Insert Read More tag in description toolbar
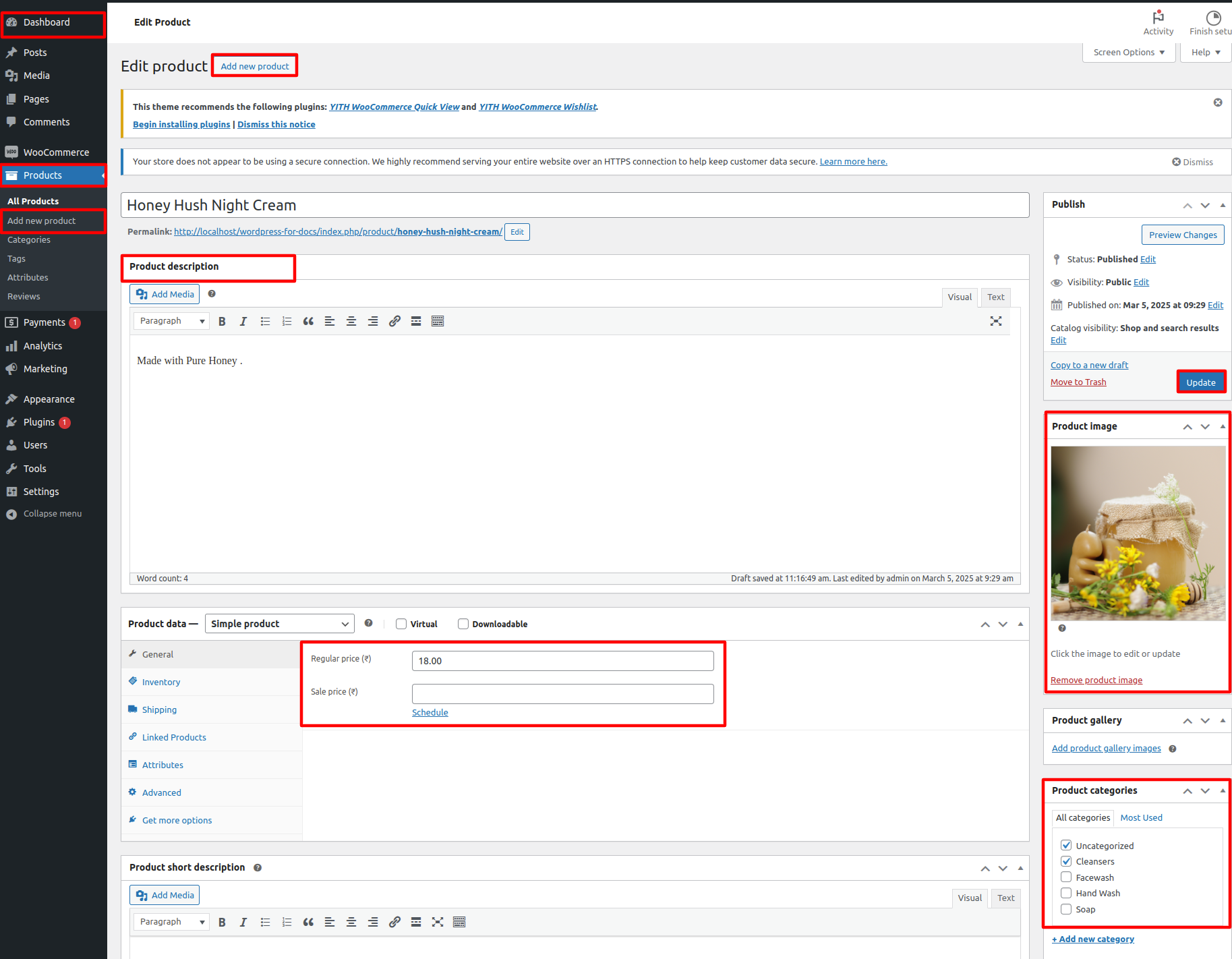 point(416,322)
